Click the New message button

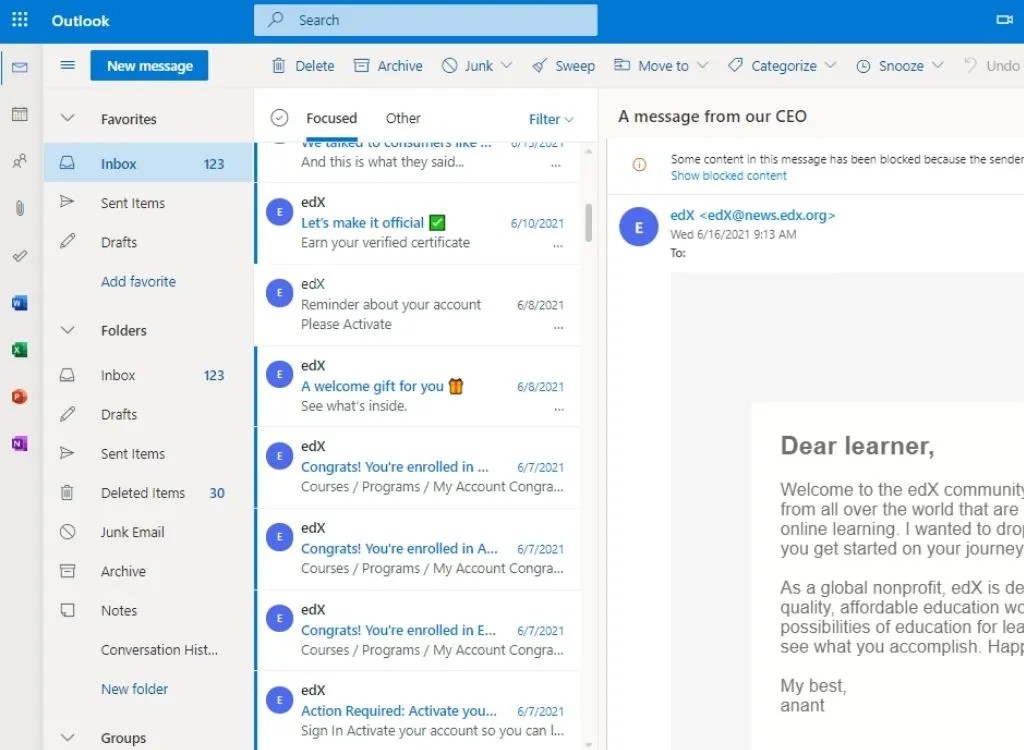[x=148, y=65]
